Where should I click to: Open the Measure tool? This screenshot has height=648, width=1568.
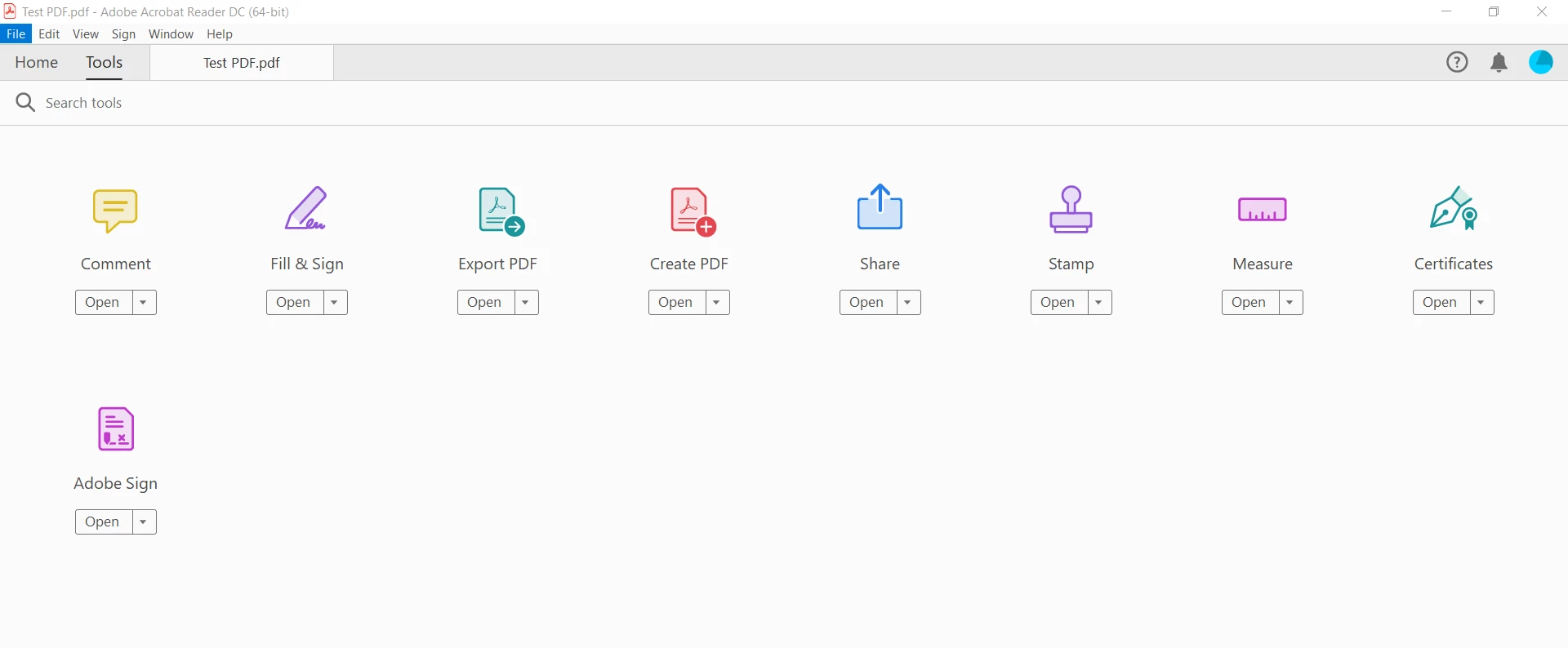(x=1249, y=302)
